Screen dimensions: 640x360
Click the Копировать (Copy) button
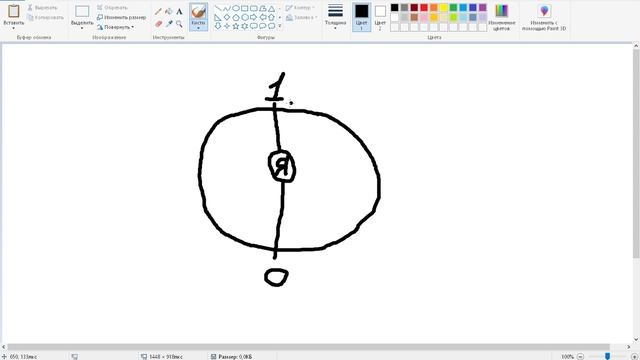pos(45,17)
